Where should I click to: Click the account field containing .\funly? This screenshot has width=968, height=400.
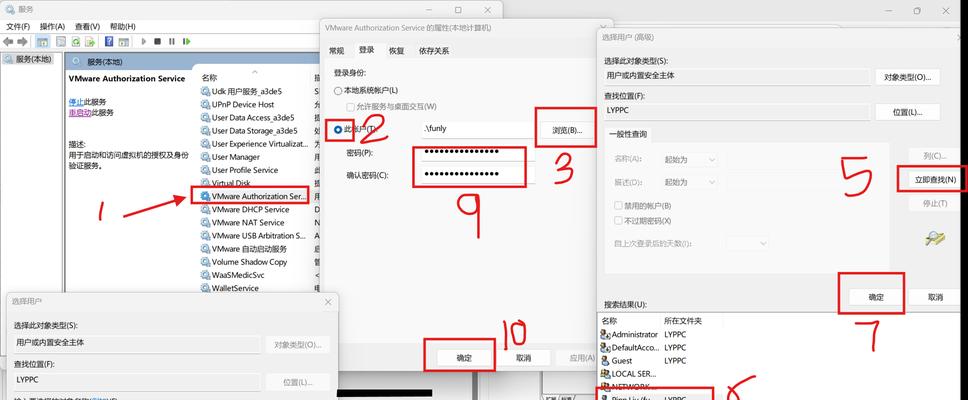(477, 130)
